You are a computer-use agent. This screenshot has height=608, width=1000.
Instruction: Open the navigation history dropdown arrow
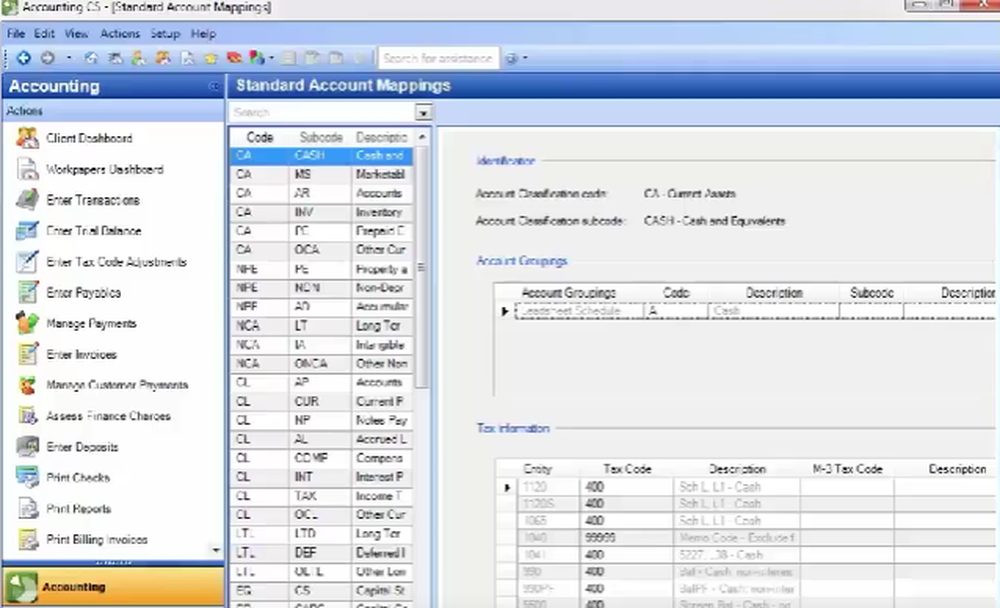click(x=68, y=58)
